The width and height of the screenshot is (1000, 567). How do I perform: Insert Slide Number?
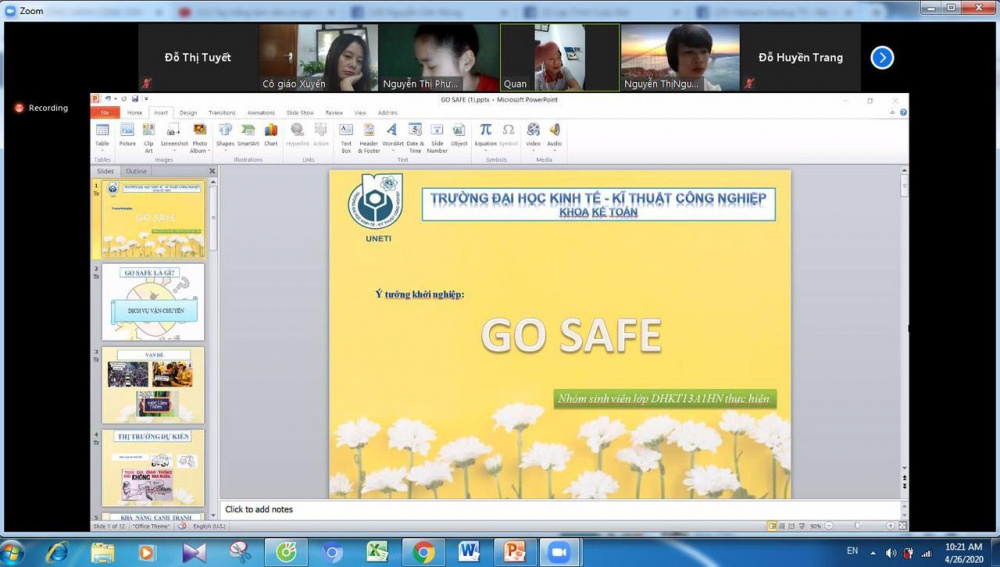tap(437, 136)
